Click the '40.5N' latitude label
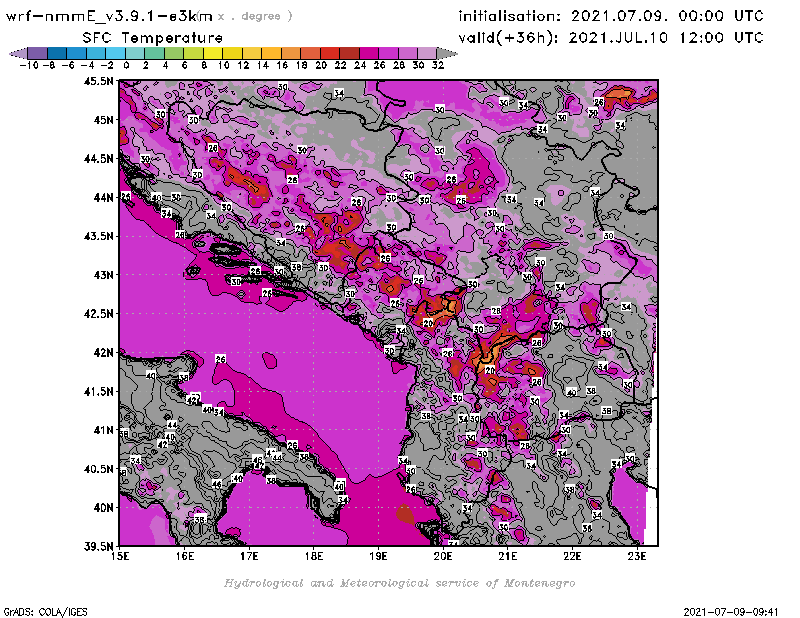The height and width of the screenshot is (618, 800). coord(98,469)
